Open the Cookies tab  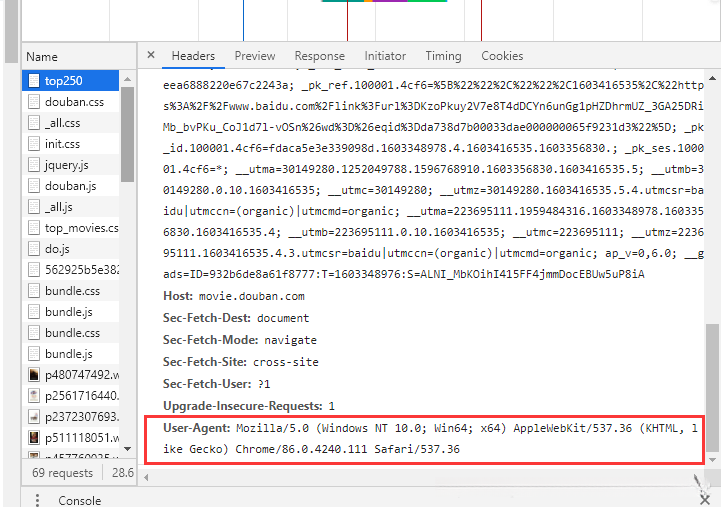coord(502,56)
